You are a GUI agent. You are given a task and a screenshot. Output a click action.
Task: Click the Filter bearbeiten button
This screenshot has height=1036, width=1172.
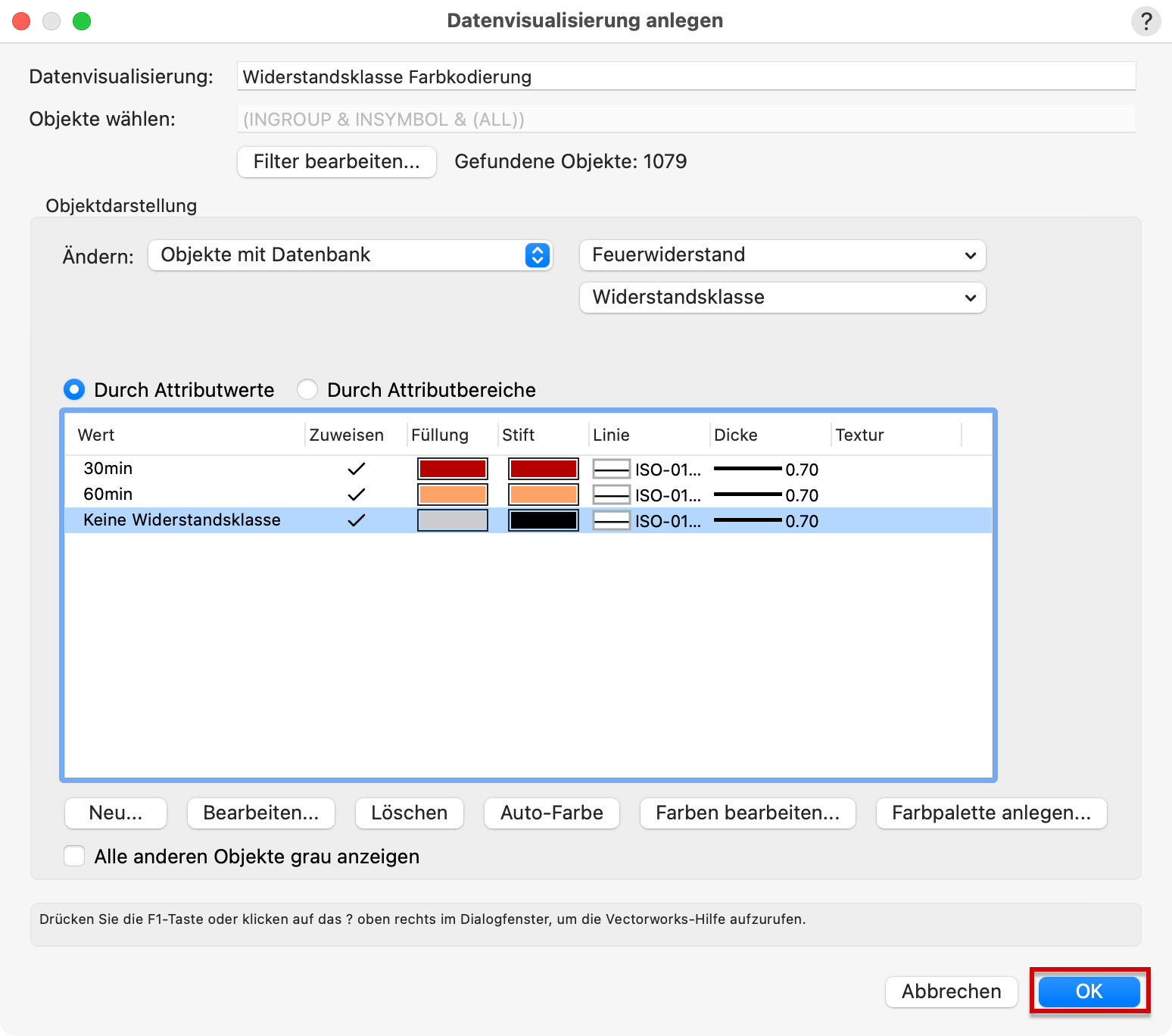point(337,161)
